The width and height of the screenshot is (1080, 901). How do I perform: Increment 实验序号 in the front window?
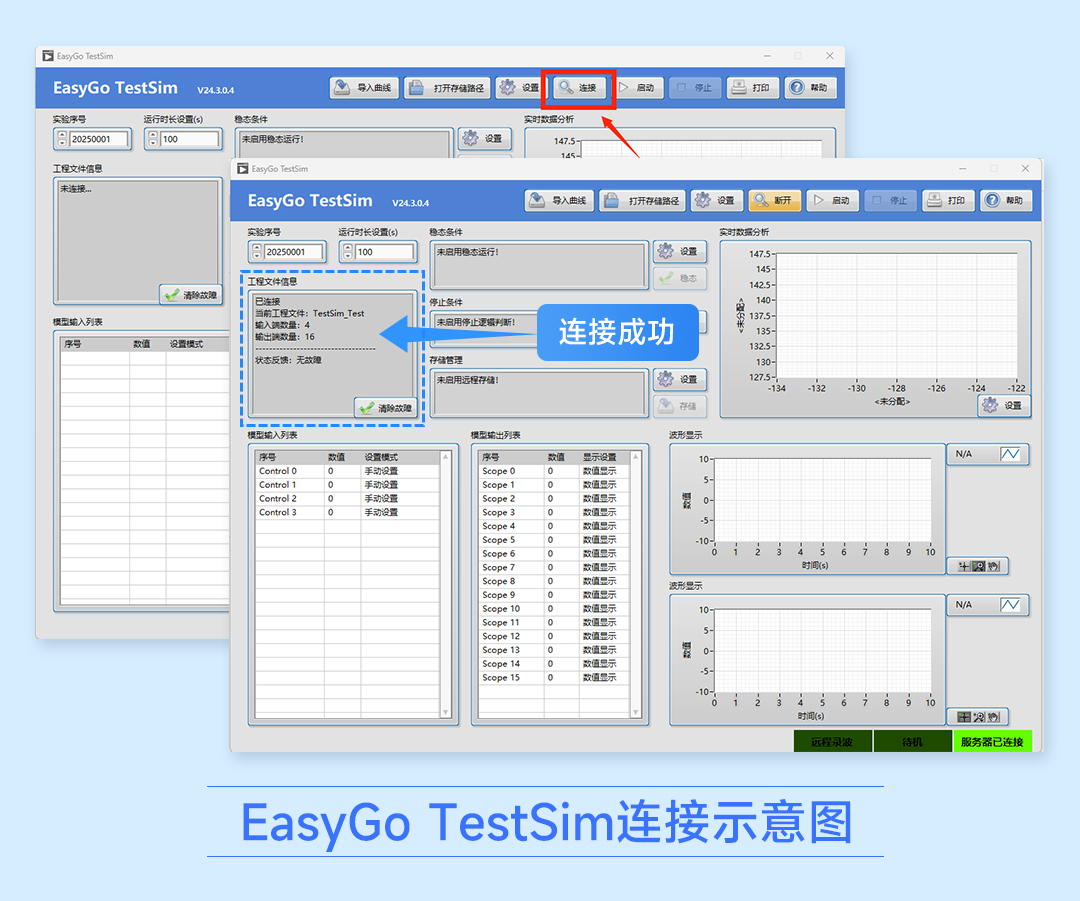tap(257, 248)
